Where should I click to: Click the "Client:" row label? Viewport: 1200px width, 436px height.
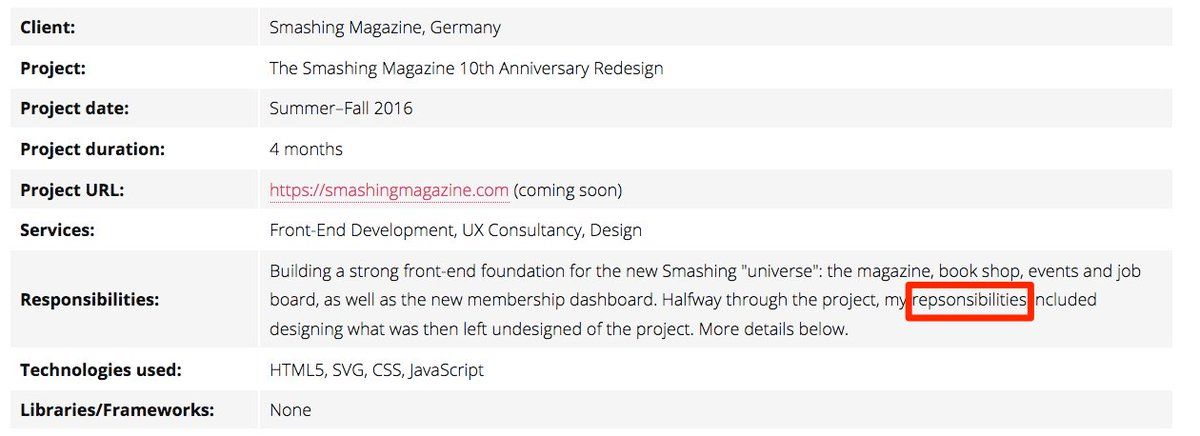(x=48, y=28)
